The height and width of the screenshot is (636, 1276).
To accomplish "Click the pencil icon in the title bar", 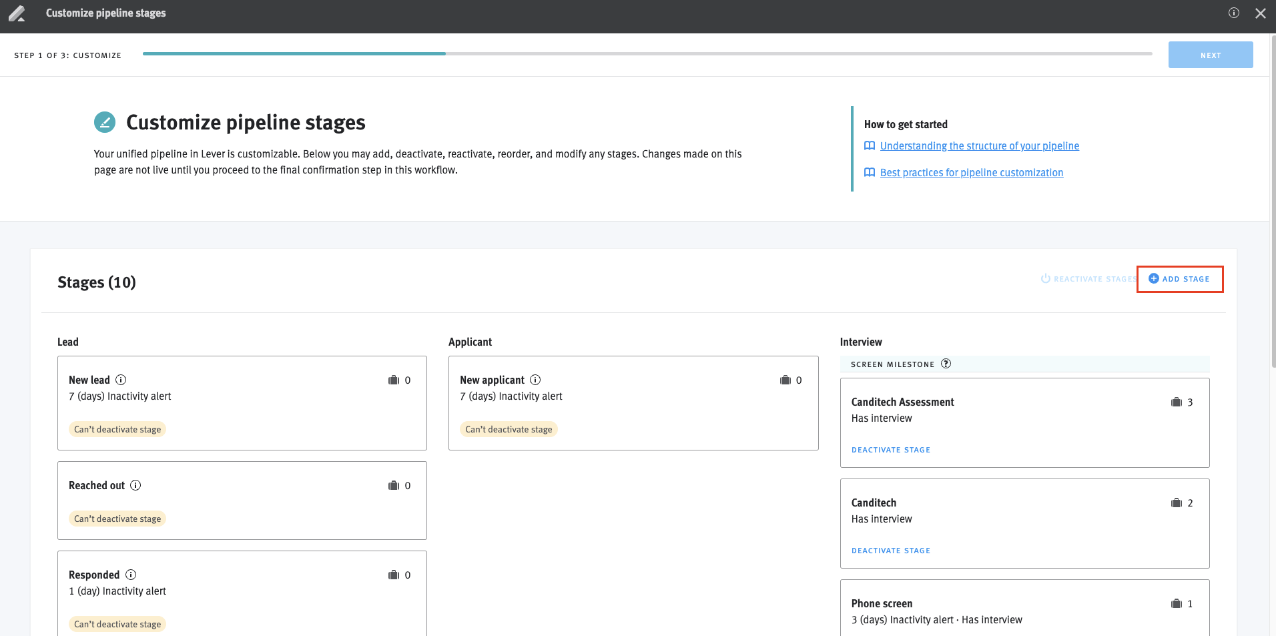I will [17, 13].
